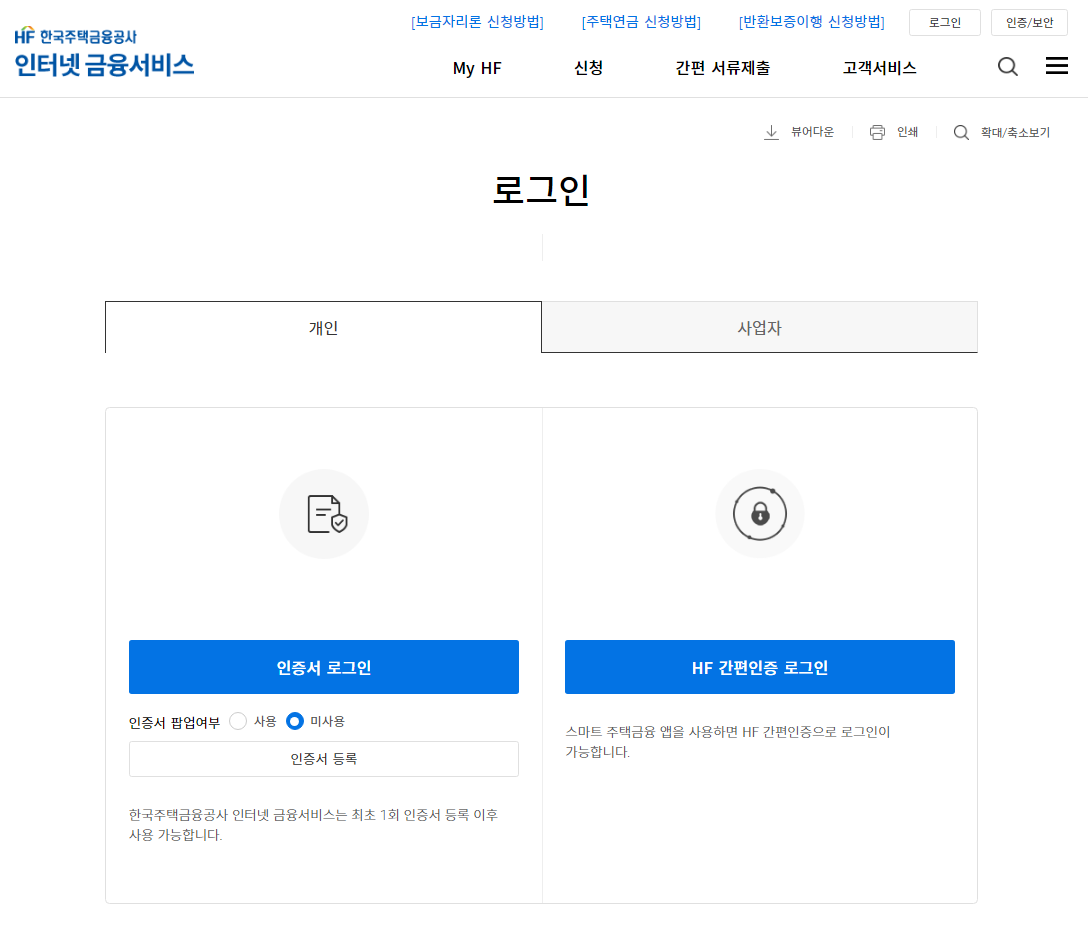Open the 보금자리론 신청방법 link
Screen dimensions: 1088x926
click(x=479, y=22)
